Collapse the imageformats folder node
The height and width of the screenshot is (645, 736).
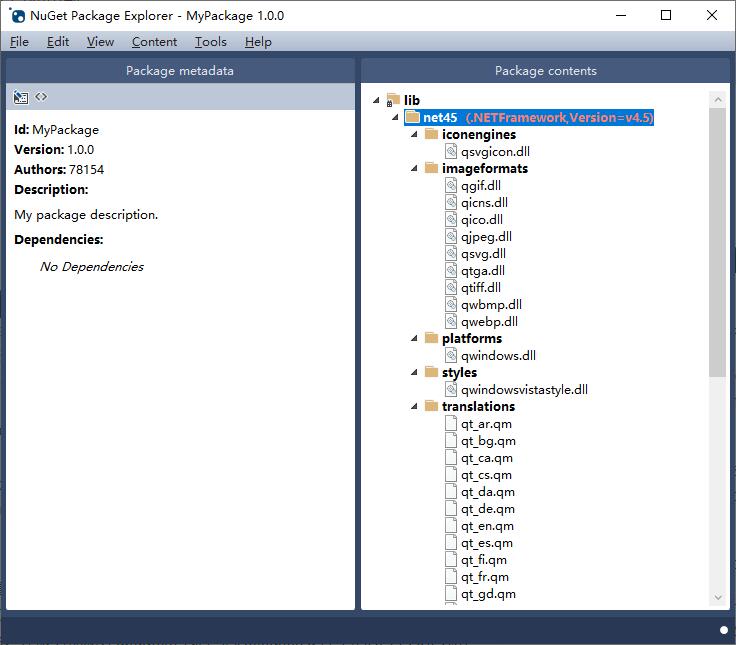click(414, 168)
